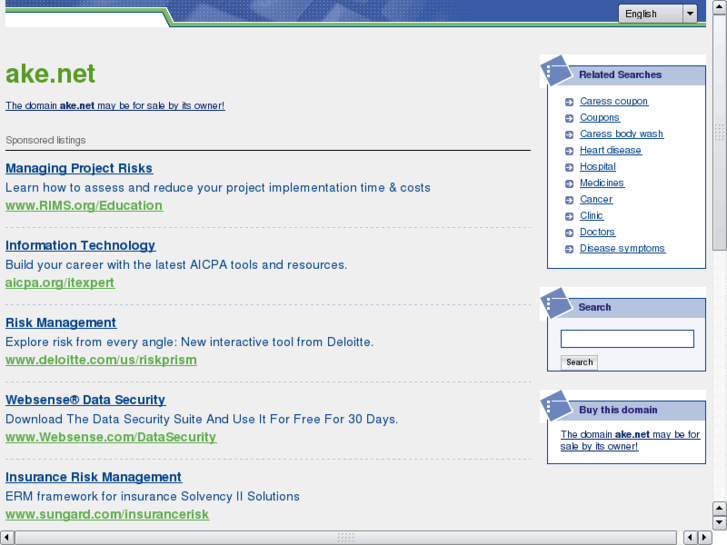This screenshot has height=545, width=727.
Task: Click the horizontal scrollbar thumb
Action: tap(346, 537)
